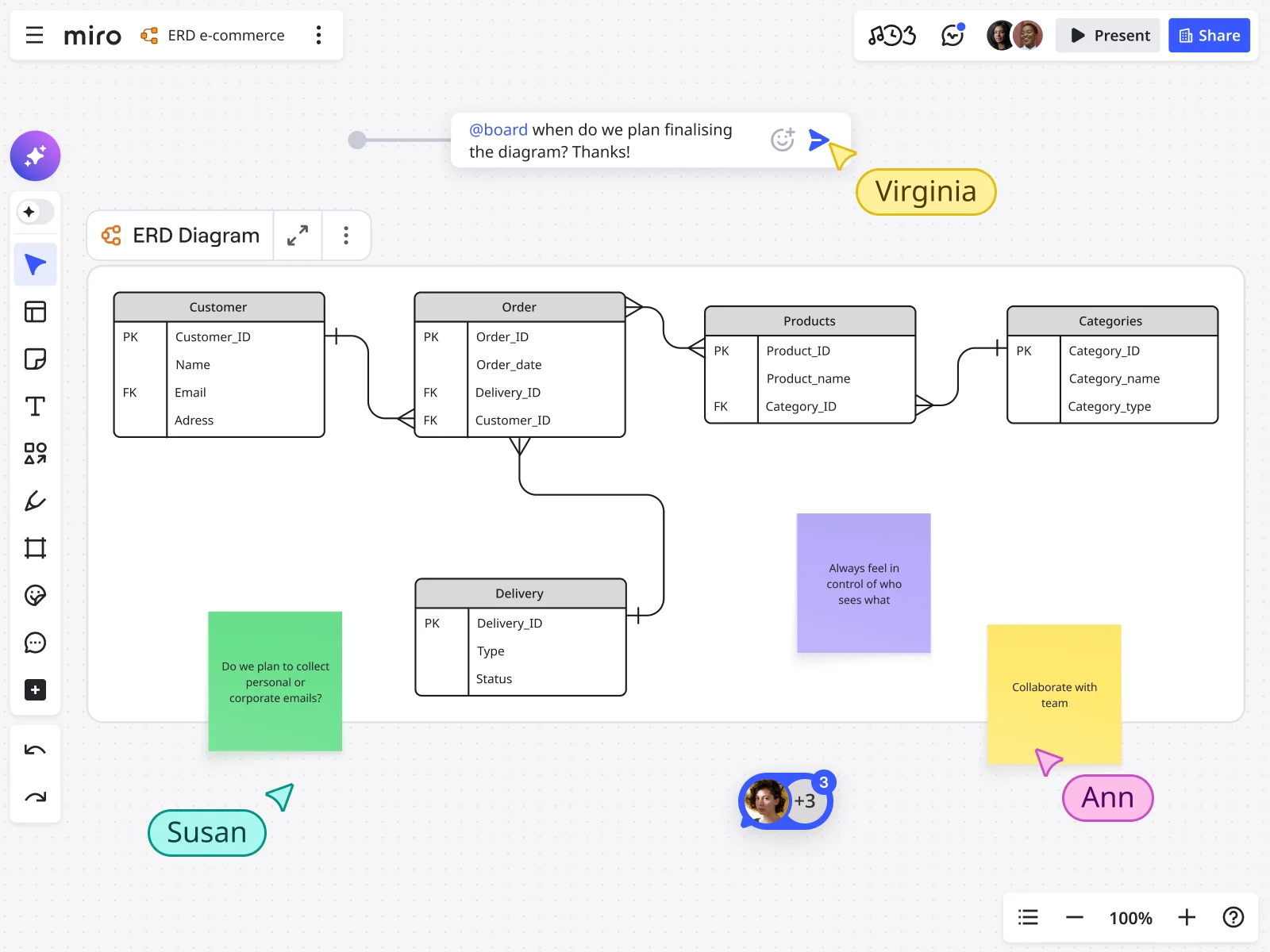Click the Present button
Image resolution: width=1270 pixels, height=952 pixels.
pyautogui.click(x=1108, y=35)
